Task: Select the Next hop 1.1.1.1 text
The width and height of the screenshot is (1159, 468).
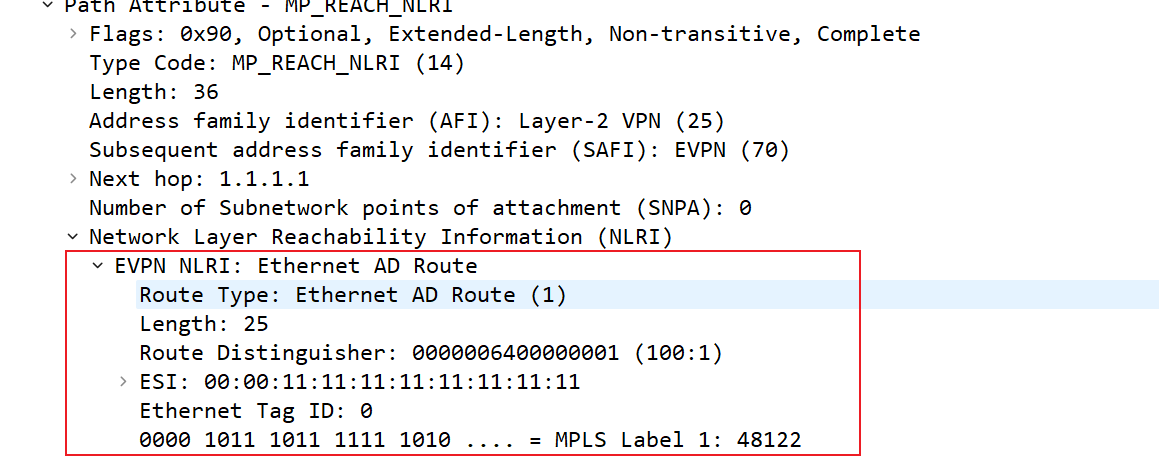Action: click(x=199, y=180)
